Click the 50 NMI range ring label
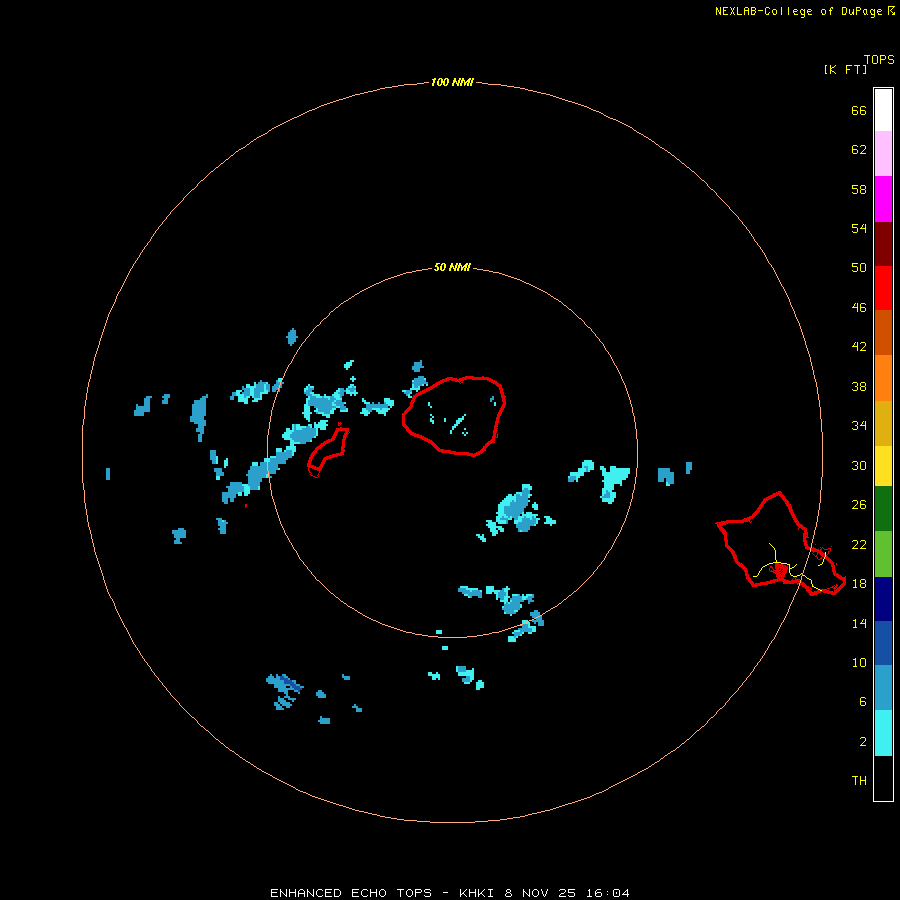 coord(452,267)
